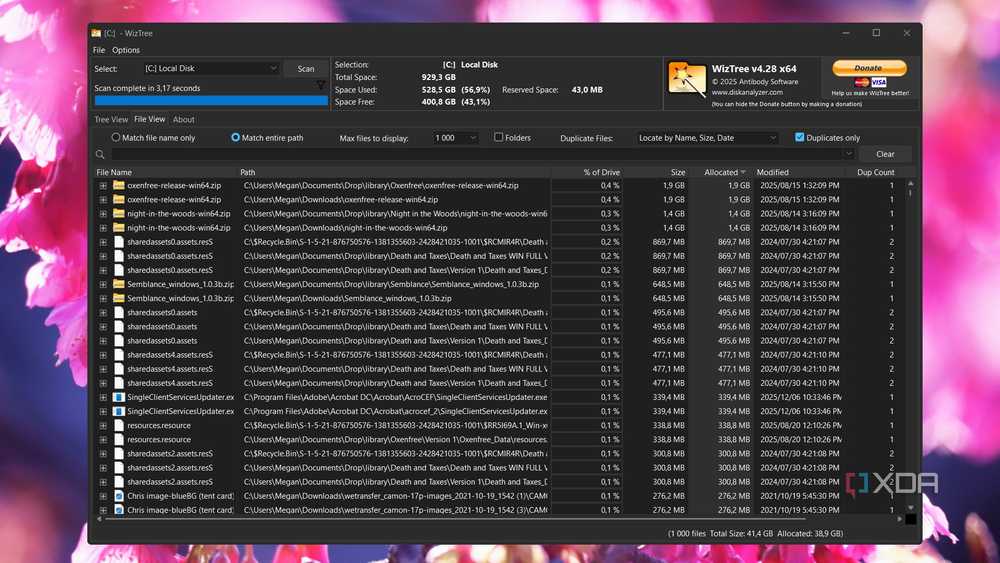
Task: Click the filter funnel icon beside scan status
Action: point(321,85)
